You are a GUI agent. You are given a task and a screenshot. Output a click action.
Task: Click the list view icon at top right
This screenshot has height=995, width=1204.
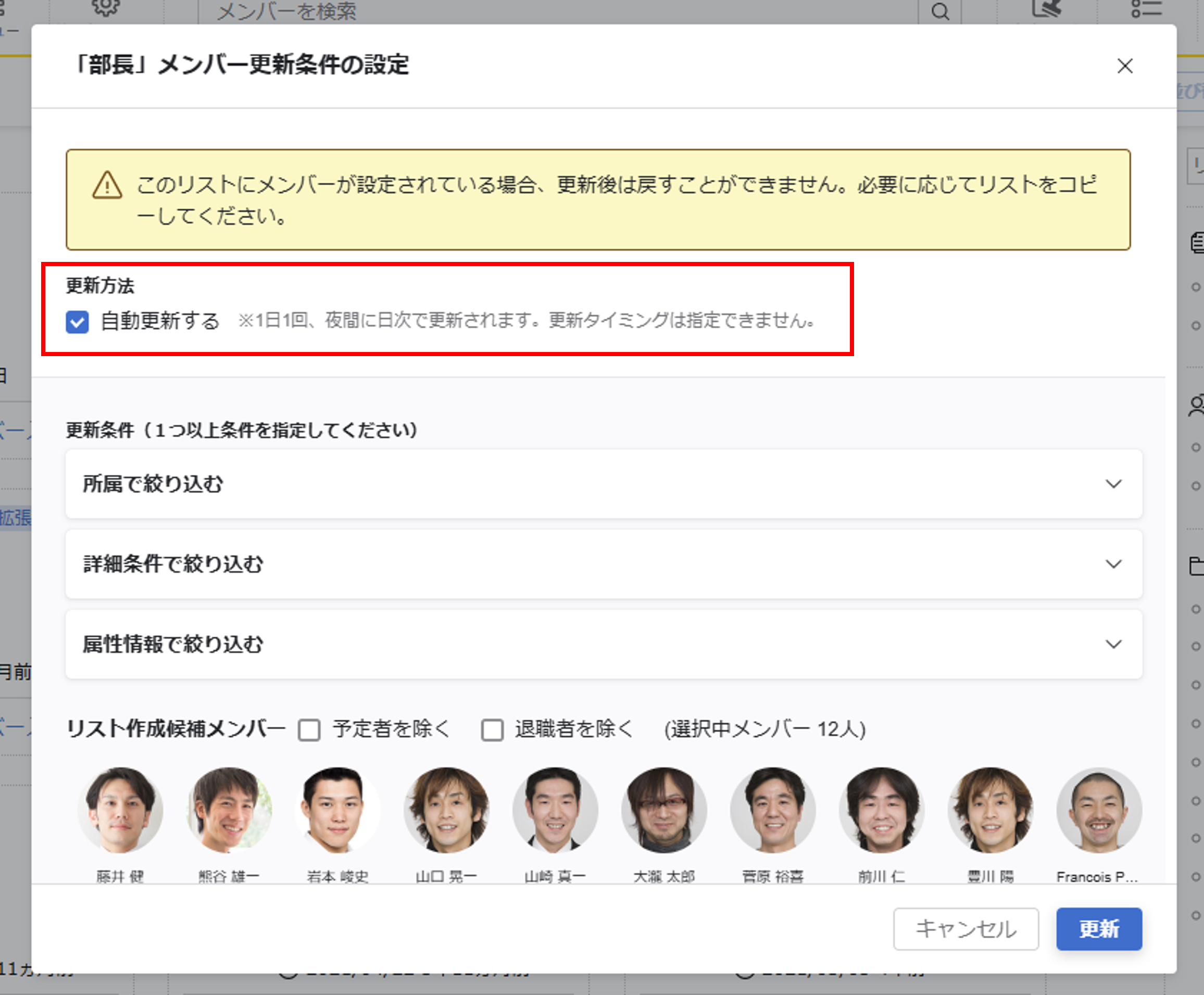pos(1147,9)
